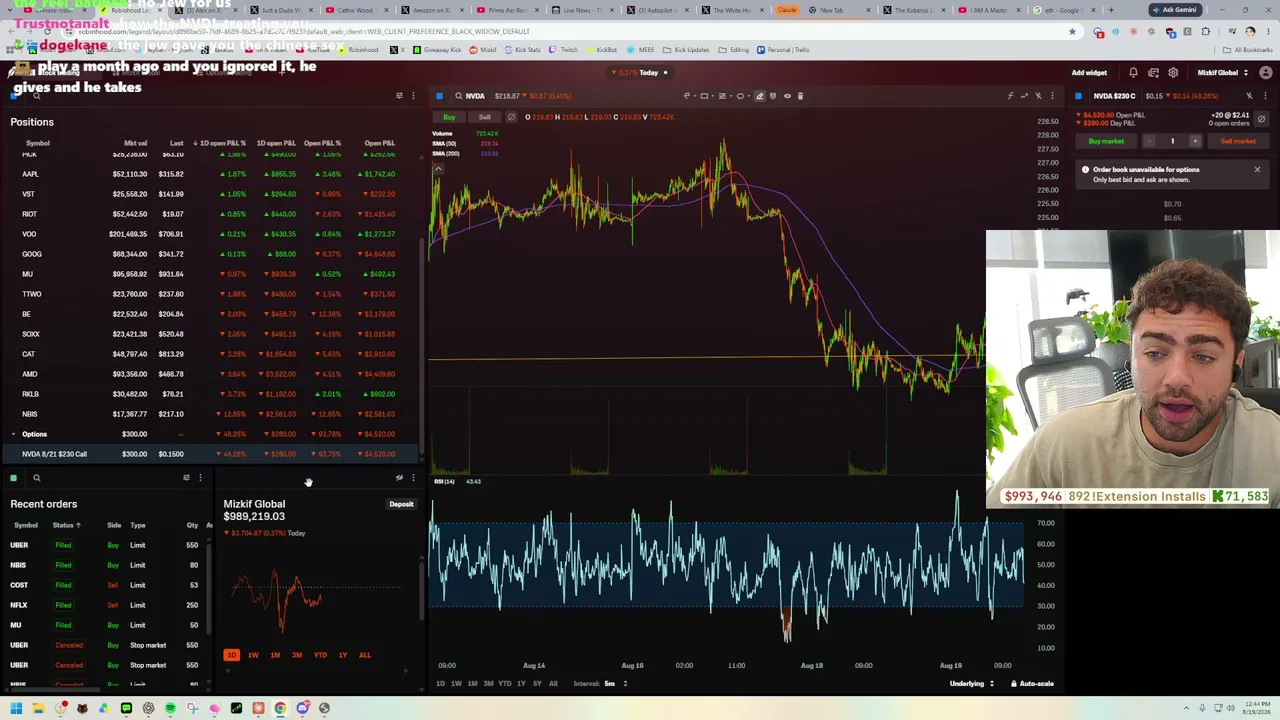Screen dimensions: 1280x720
Task: Click the blue link-color square on order widget
Action: 1078,96
